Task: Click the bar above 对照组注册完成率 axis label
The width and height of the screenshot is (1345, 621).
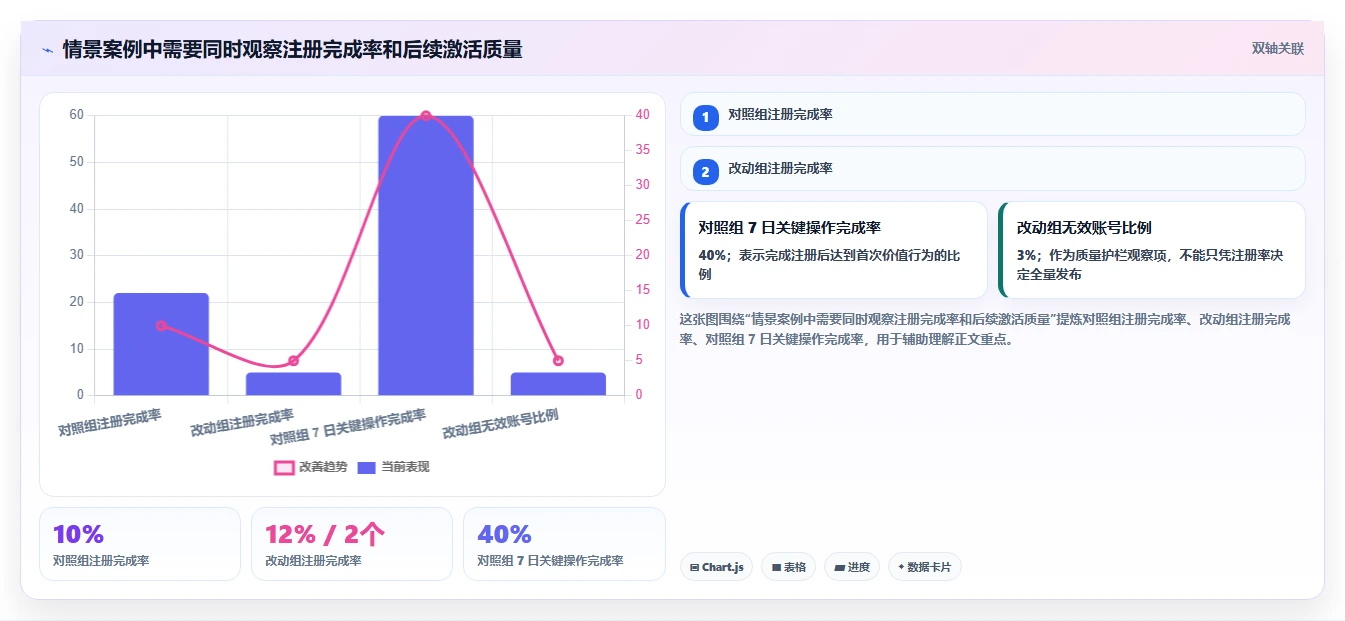Action: [161, 344]
